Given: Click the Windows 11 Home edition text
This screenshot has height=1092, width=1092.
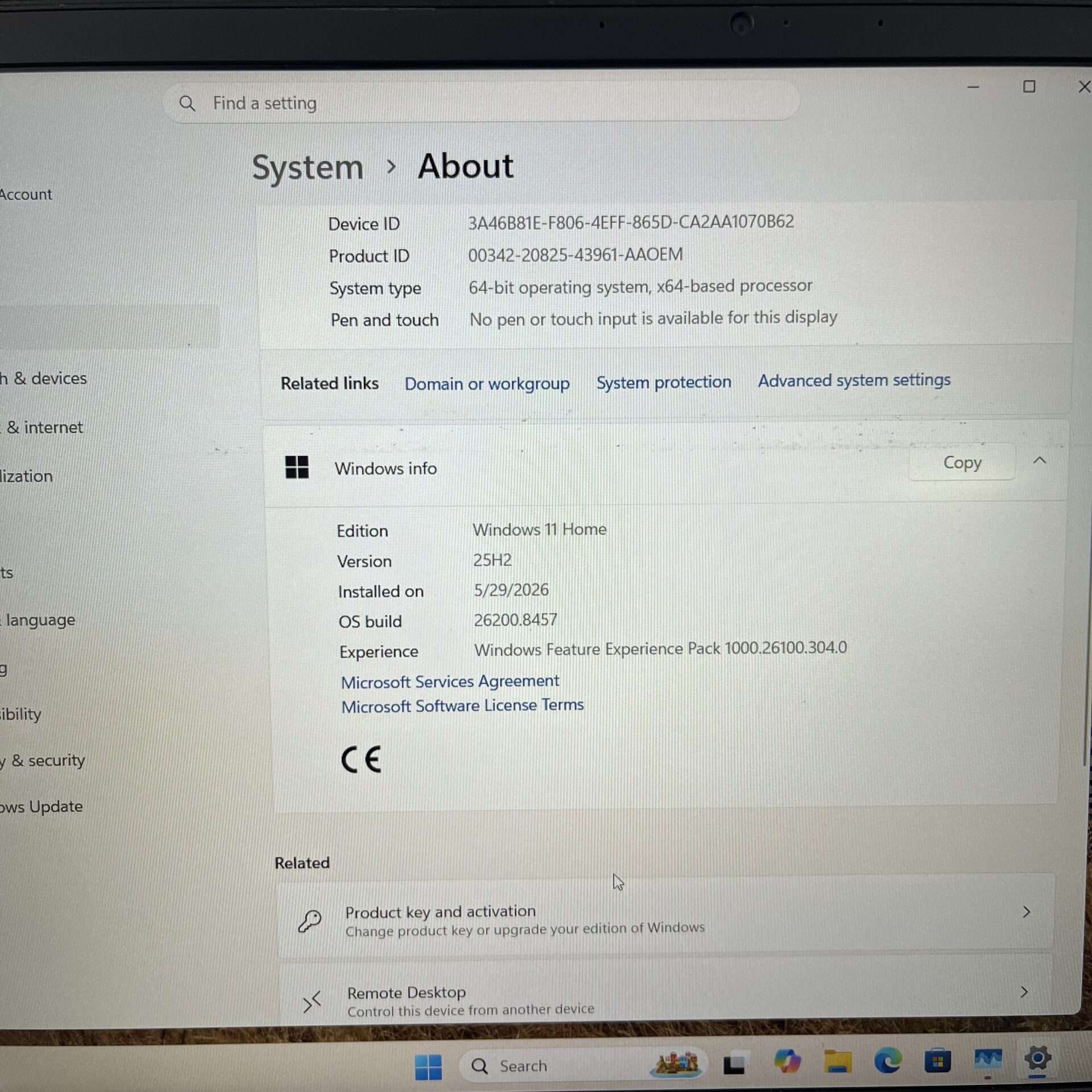Looking at the screenshot, I should (x=539, y=530).
